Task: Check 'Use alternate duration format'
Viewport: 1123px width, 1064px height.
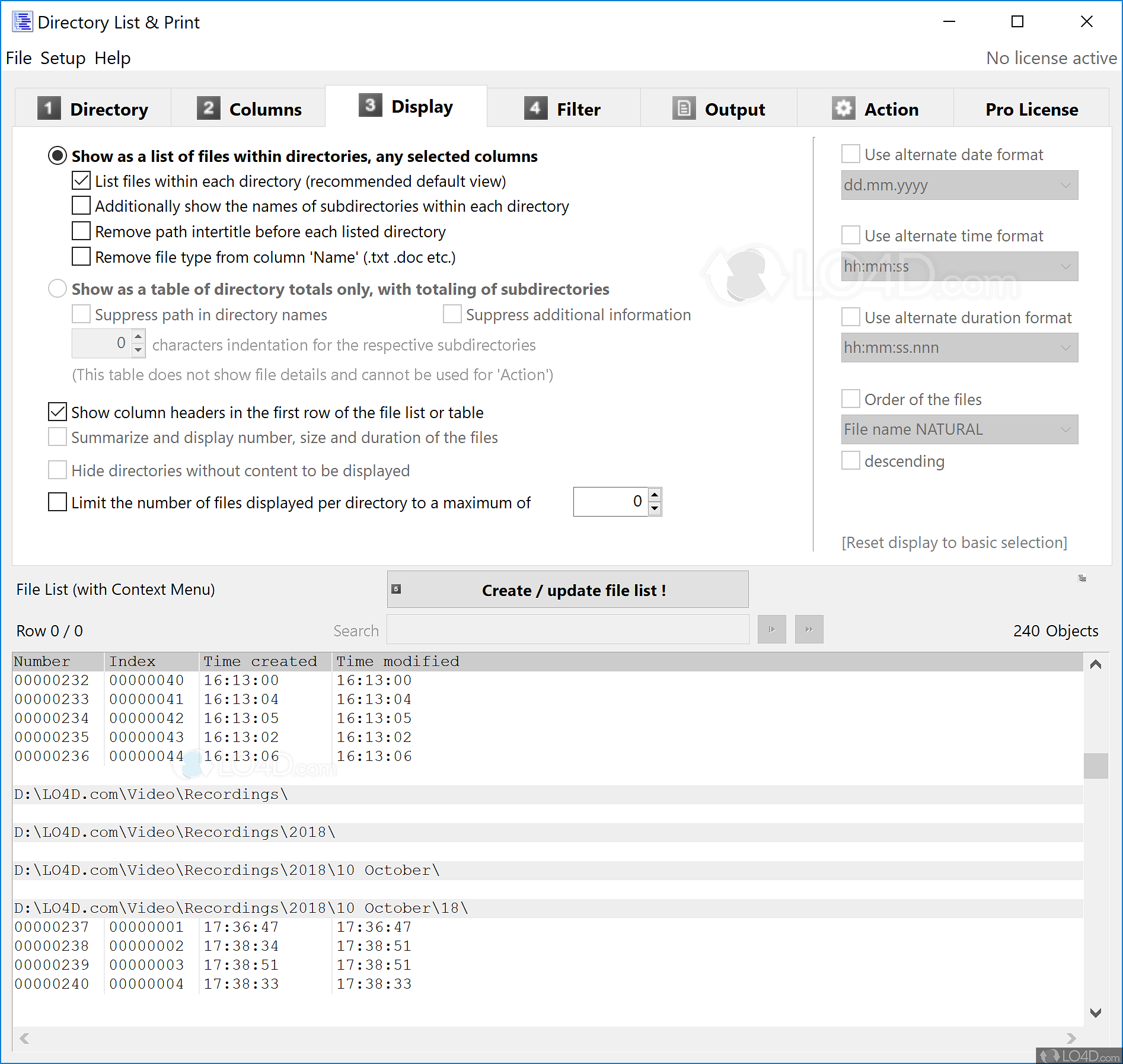Action: [x=851, y=317]
